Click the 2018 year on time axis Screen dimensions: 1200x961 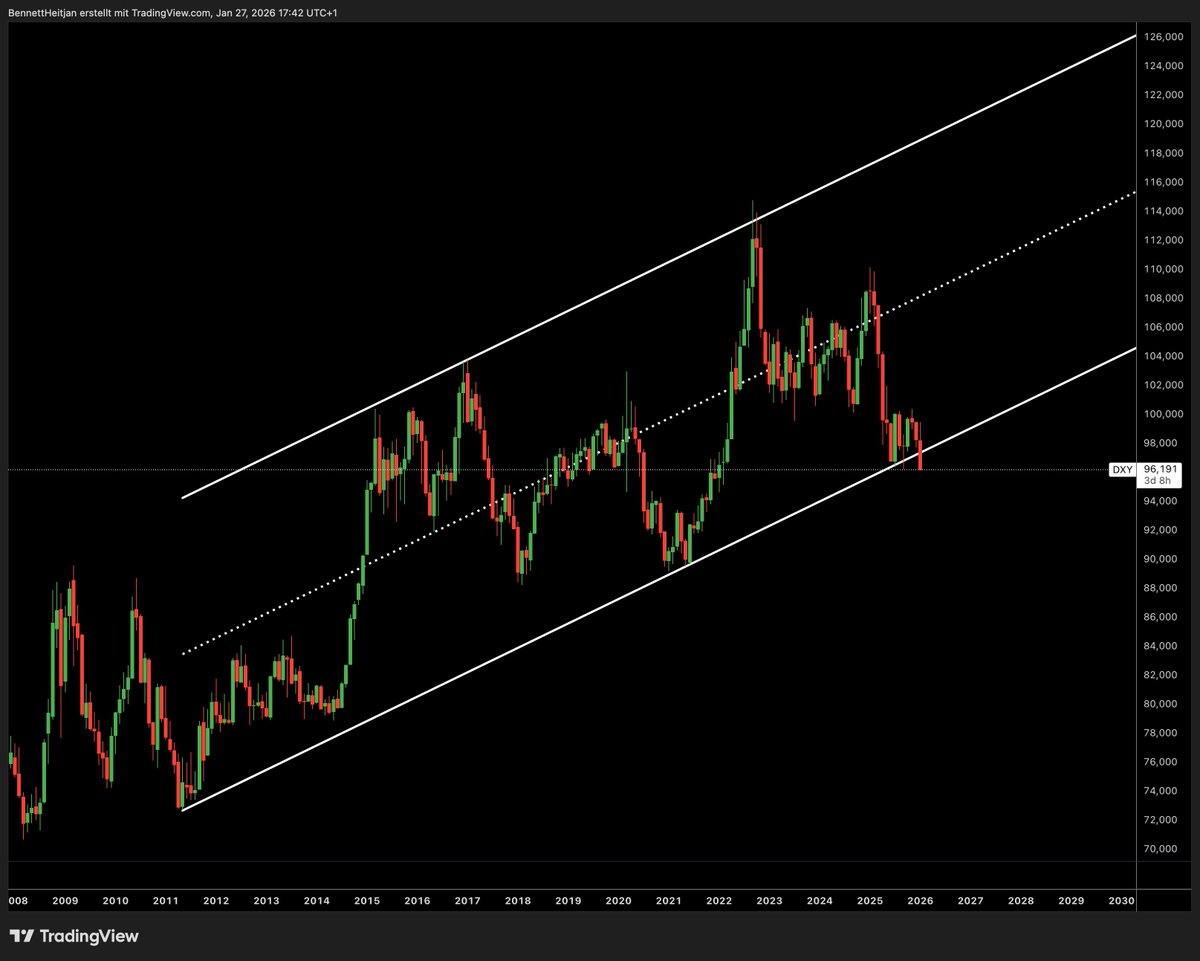[518, 901]
